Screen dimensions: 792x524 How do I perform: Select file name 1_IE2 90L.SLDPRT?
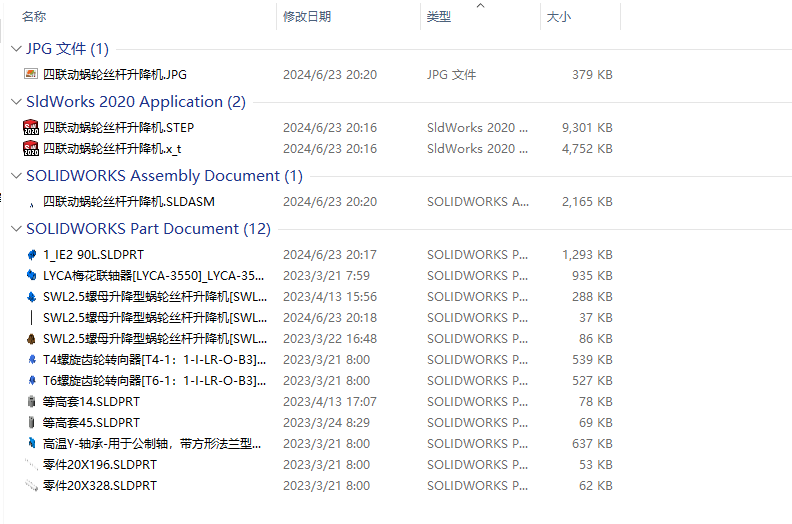pyautogui.click(x=93, y=255)
